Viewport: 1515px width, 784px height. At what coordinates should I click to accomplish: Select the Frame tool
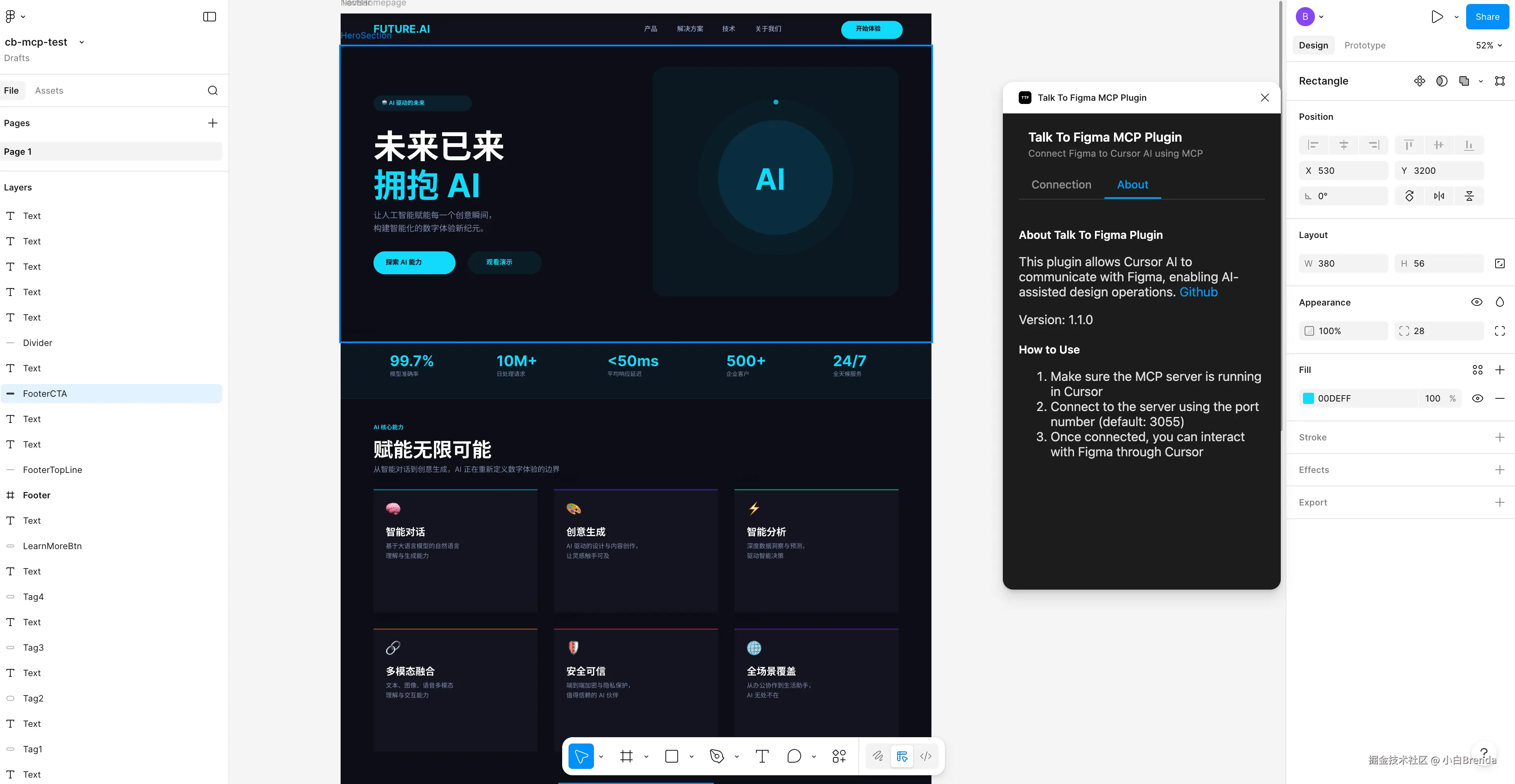click(x=626, y=756)
